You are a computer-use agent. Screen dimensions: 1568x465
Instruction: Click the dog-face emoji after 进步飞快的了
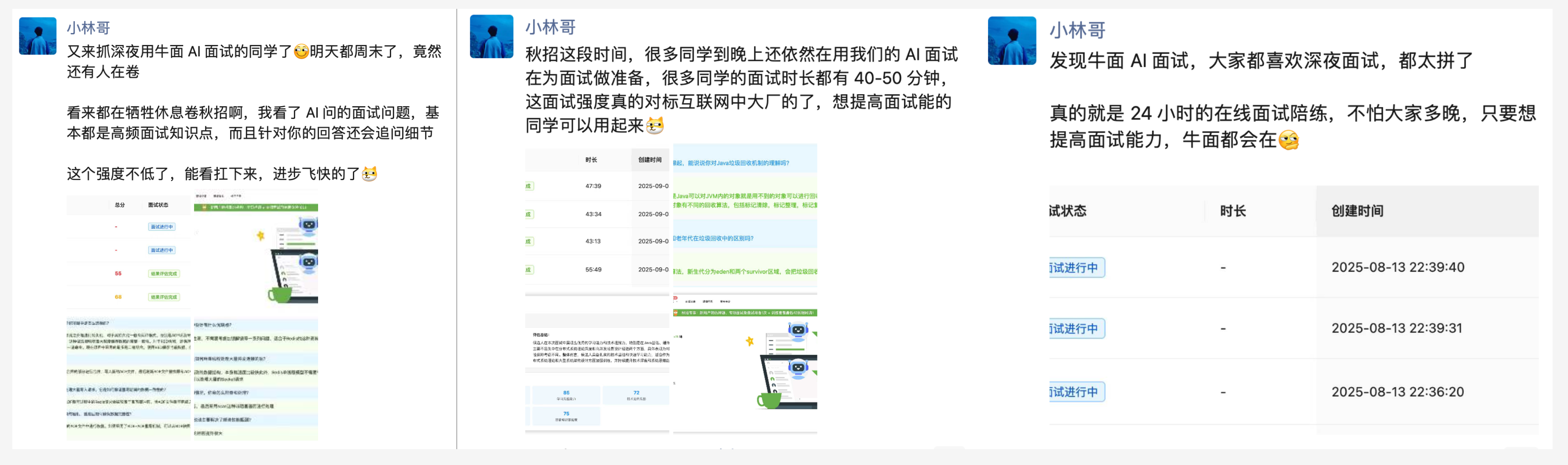point(370,174)
